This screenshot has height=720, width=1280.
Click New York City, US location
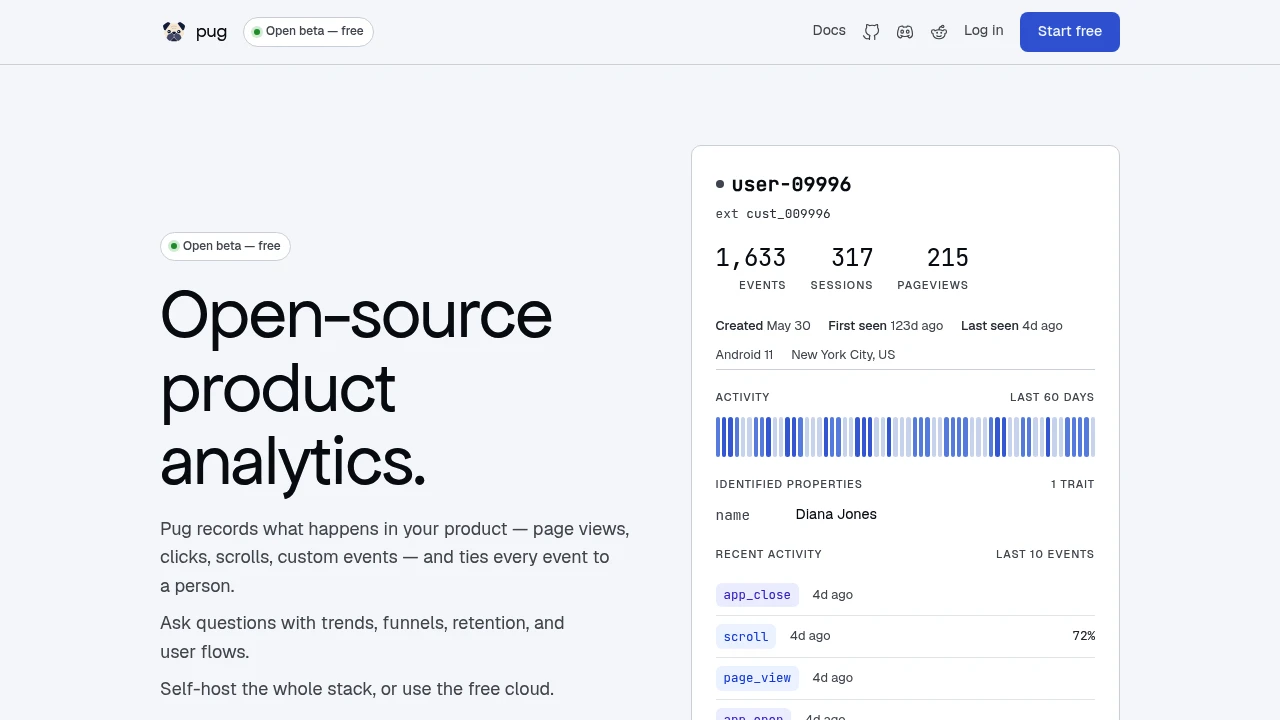(x=843, y=355)
